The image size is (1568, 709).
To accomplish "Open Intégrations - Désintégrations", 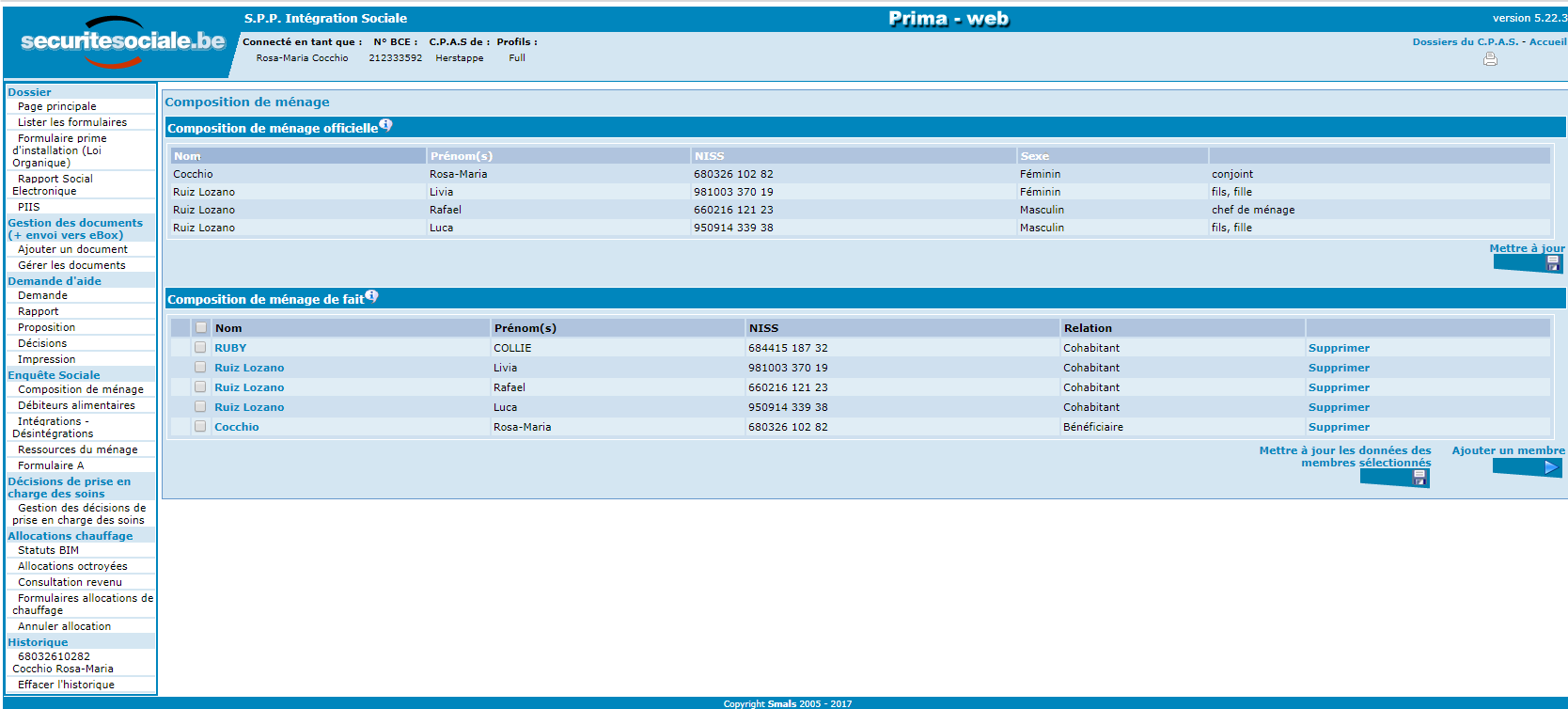I will tap(53, 427).
